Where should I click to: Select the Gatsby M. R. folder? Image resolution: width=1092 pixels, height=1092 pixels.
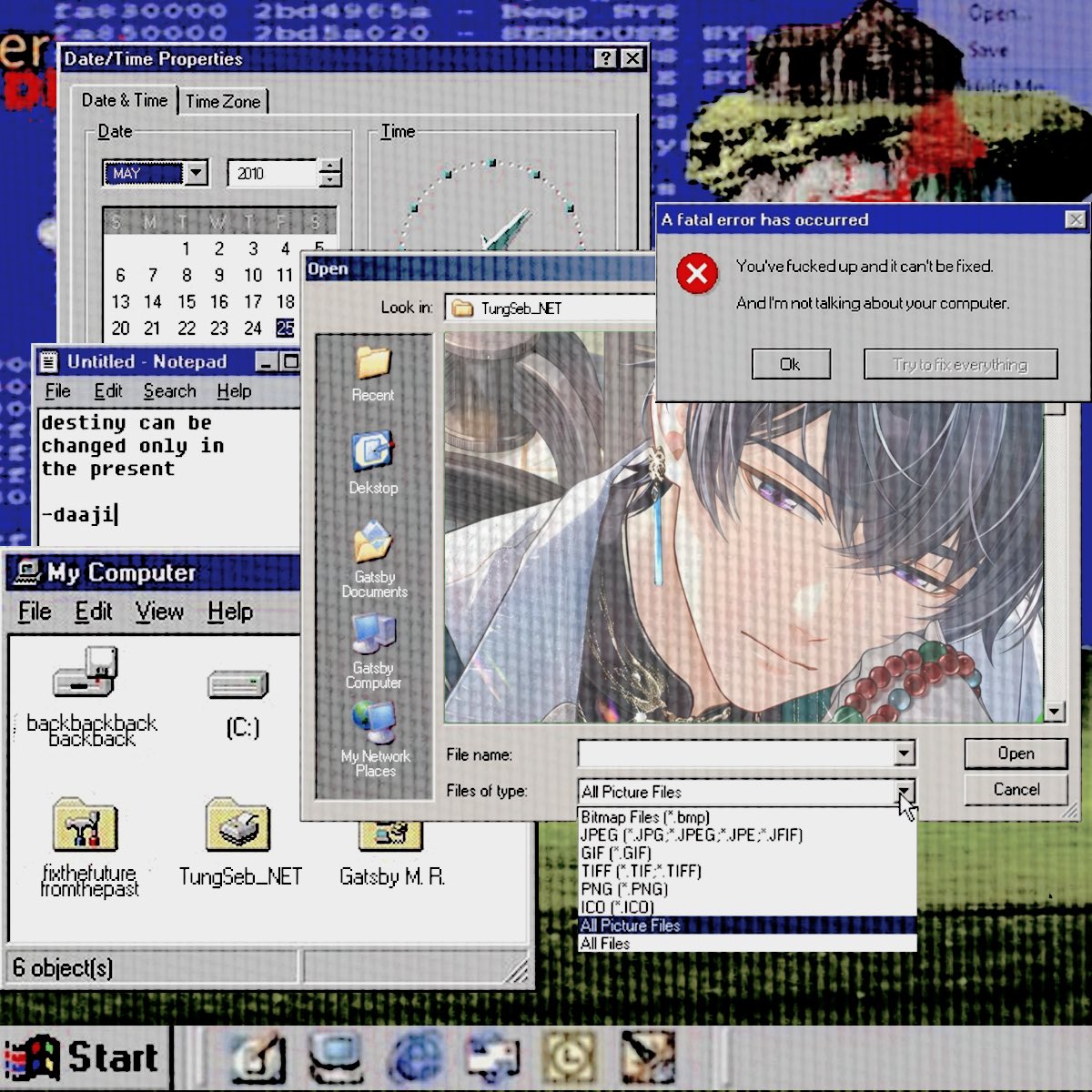[391, 854]
